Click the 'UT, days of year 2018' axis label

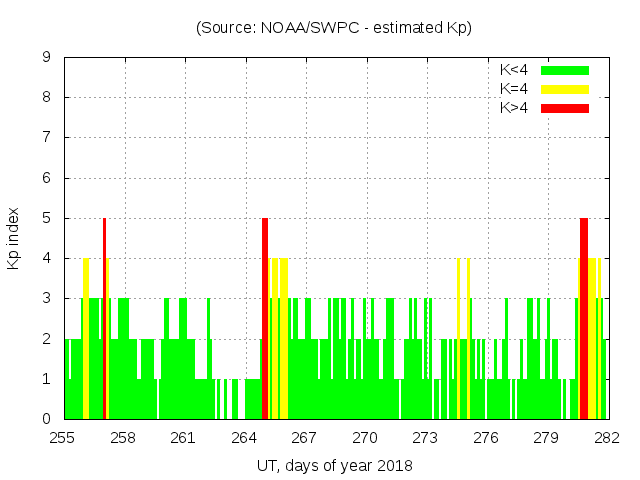point(334,465)
